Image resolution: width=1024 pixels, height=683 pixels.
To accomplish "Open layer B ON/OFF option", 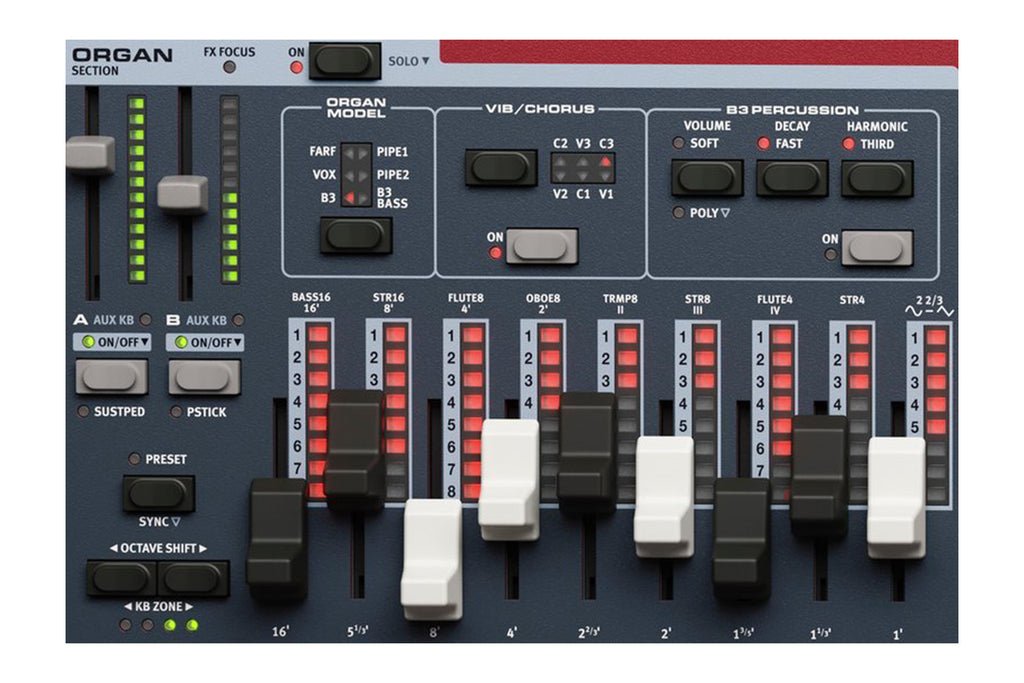I will click(x=205, y=342).
